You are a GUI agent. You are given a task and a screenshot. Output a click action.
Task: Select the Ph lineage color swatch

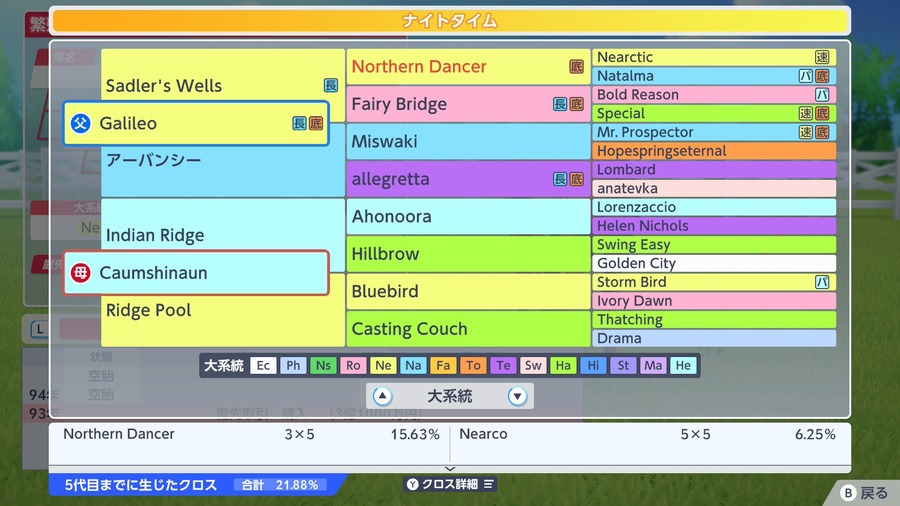[x=293, y=365]
